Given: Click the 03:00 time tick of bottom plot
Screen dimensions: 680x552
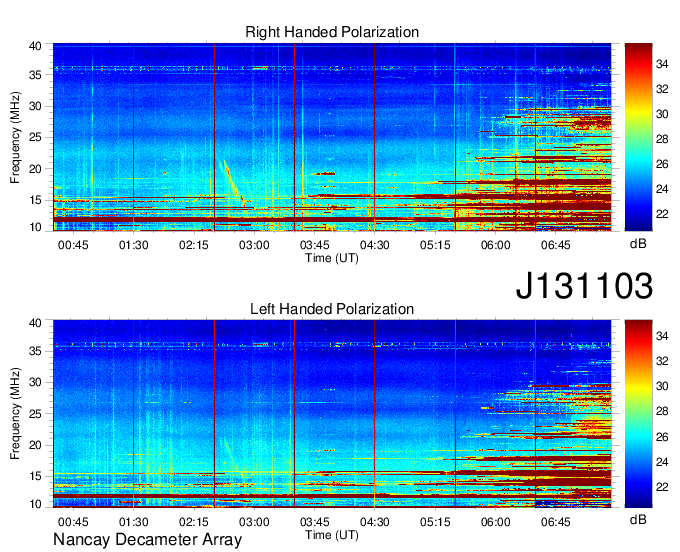Looking at the screenshot, I should [254, 522].
